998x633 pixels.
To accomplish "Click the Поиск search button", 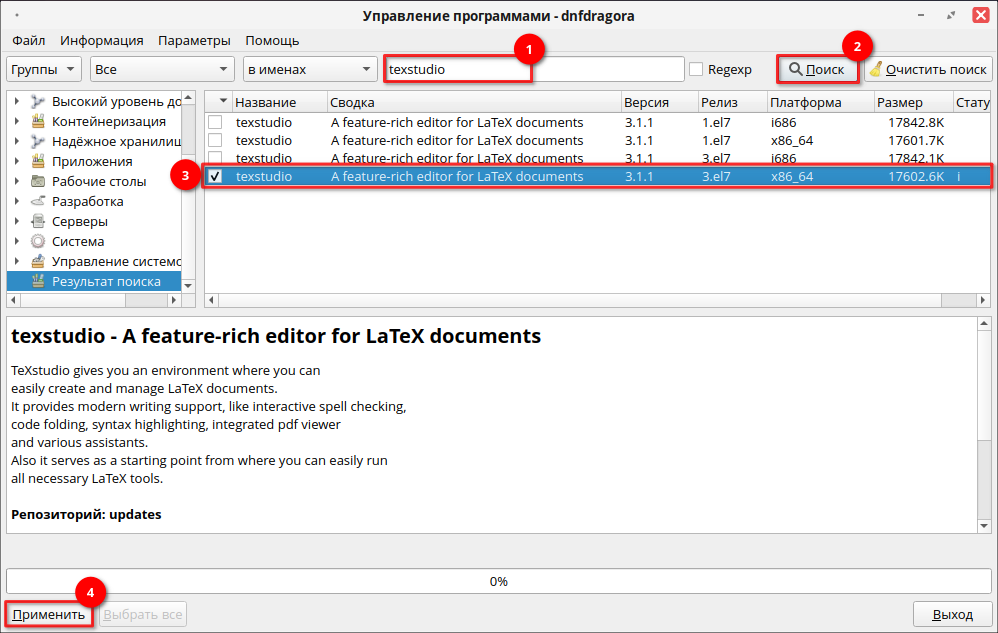I will [817, 69].
